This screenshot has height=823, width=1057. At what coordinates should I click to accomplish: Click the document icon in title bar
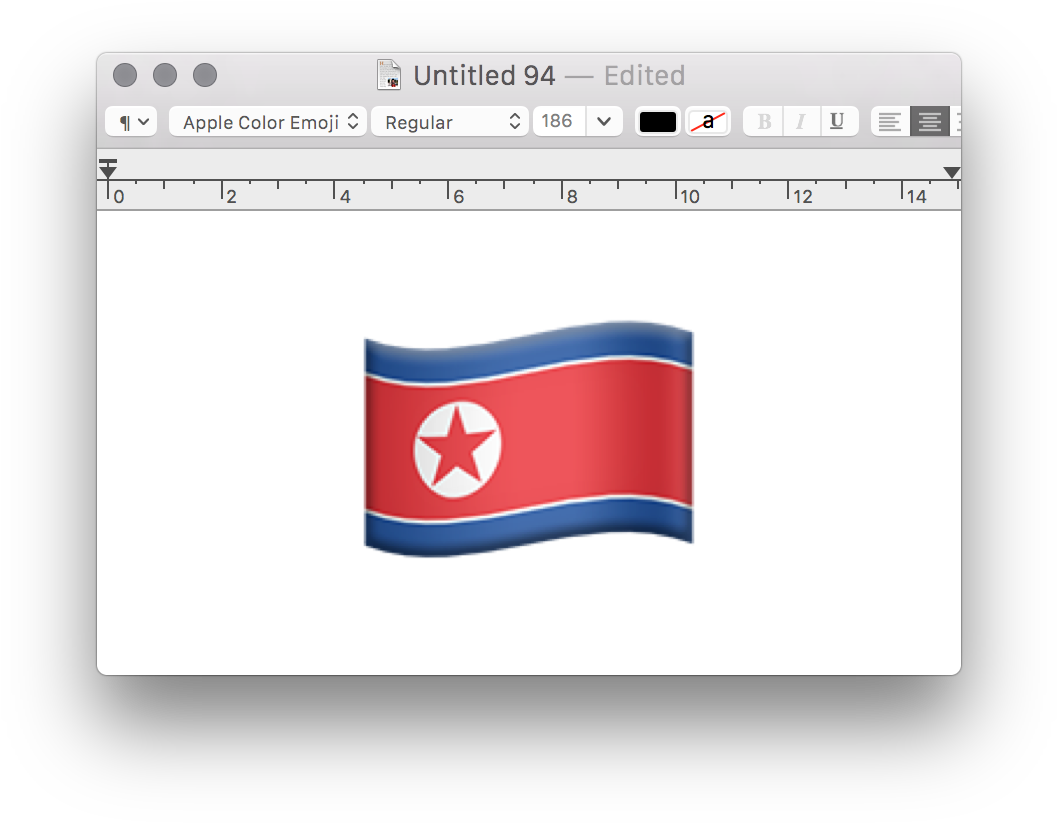click(x=389, y=75)
